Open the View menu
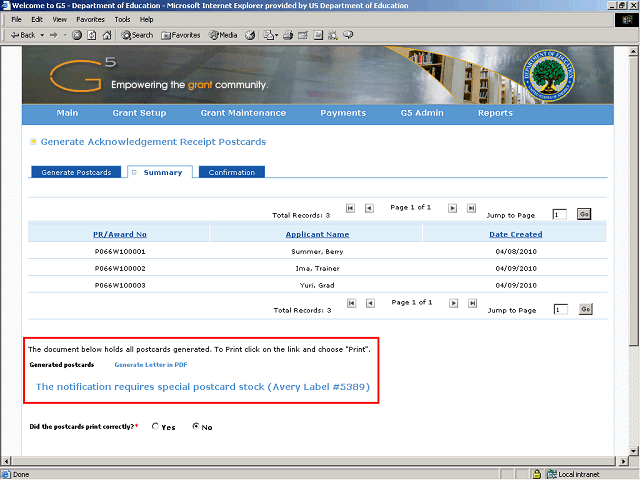 click(59, 19)
